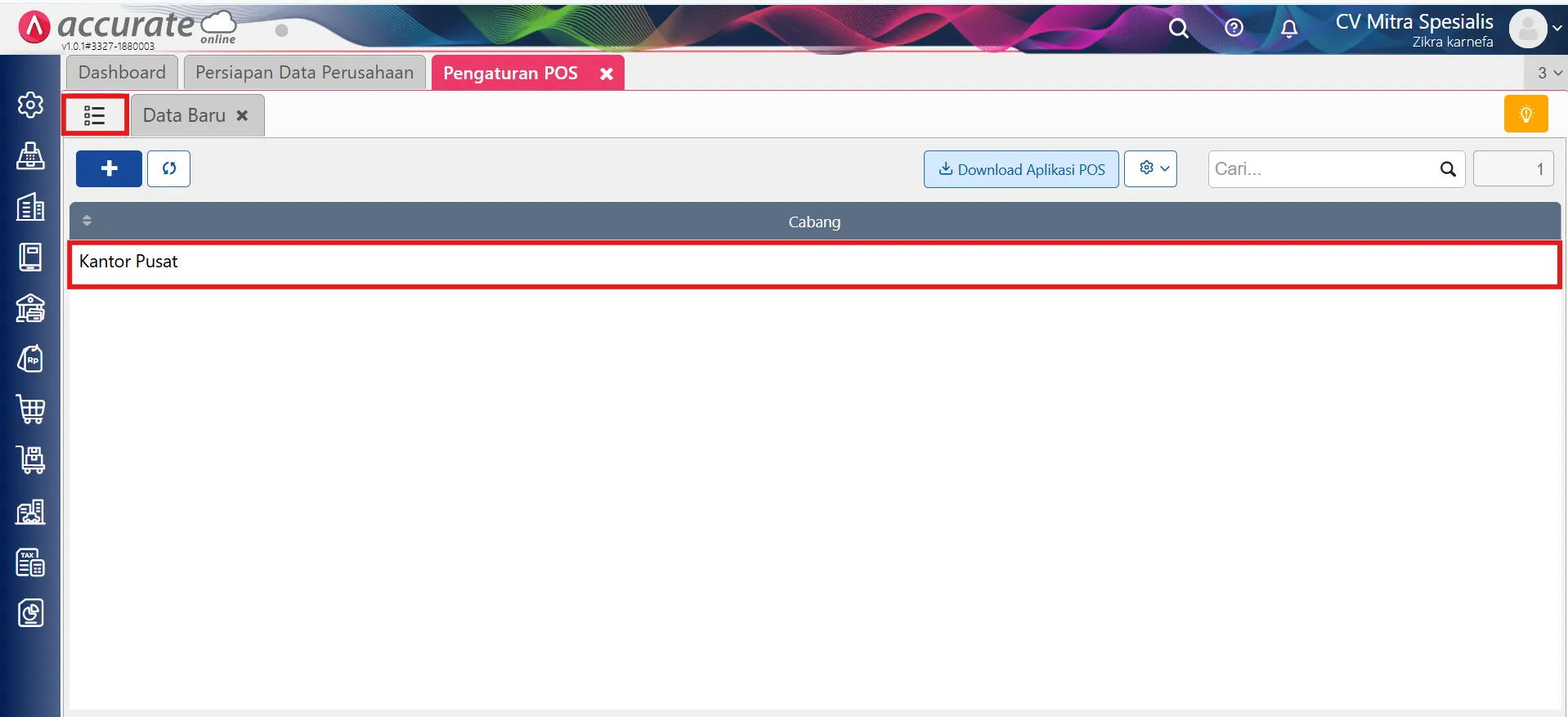1568x717 pixels.
Task: Click the Cari search input field
Action: pos(1323,169)
